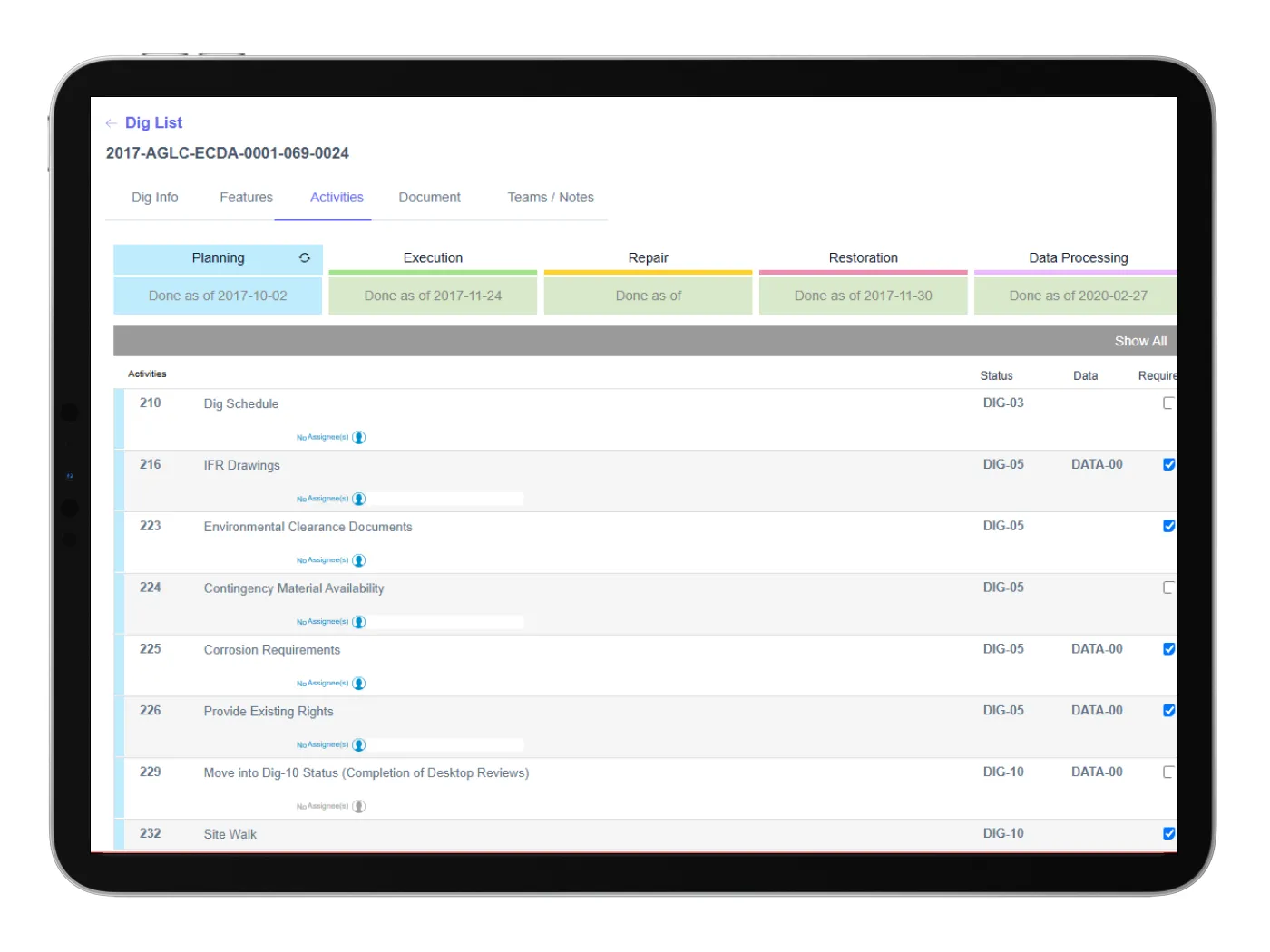1270x952 pixels.
Task: Select the Move into Dig-10 Status activity row
Action: point(367,772)
